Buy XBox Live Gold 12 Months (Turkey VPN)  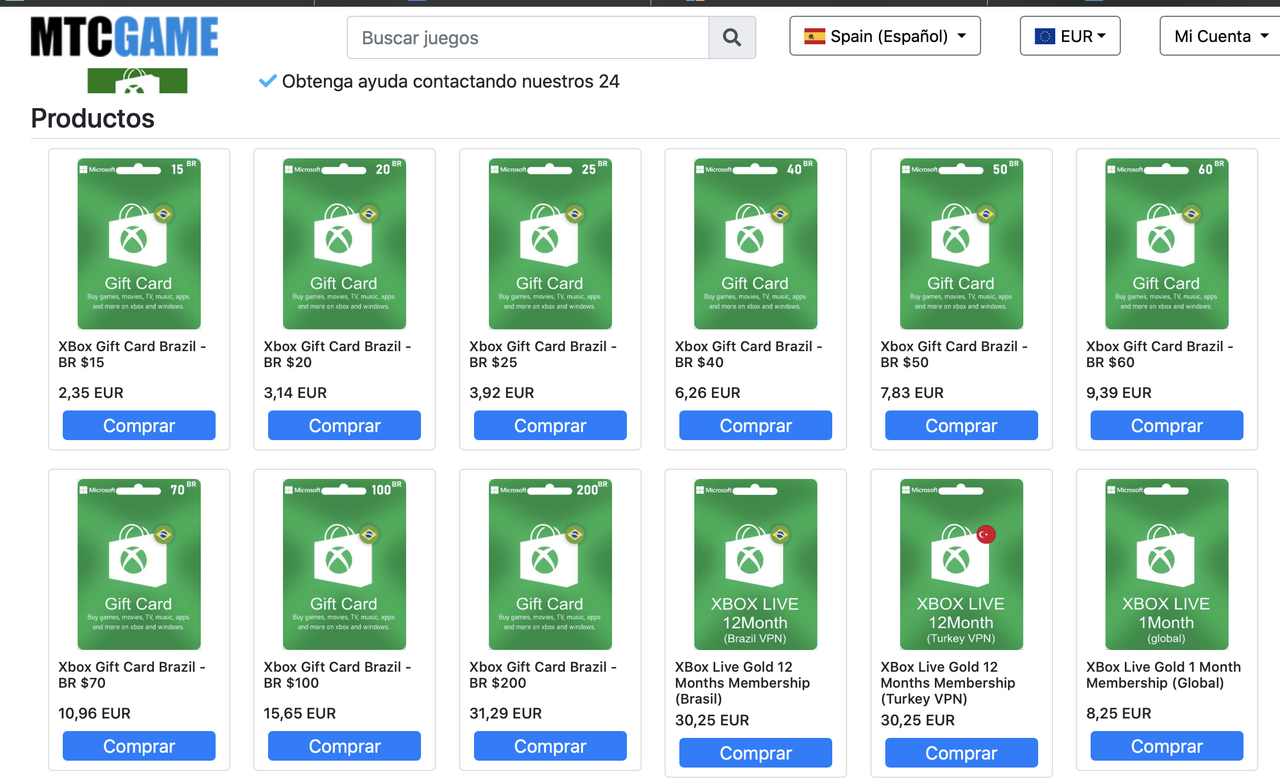click(x=961, y=753)
